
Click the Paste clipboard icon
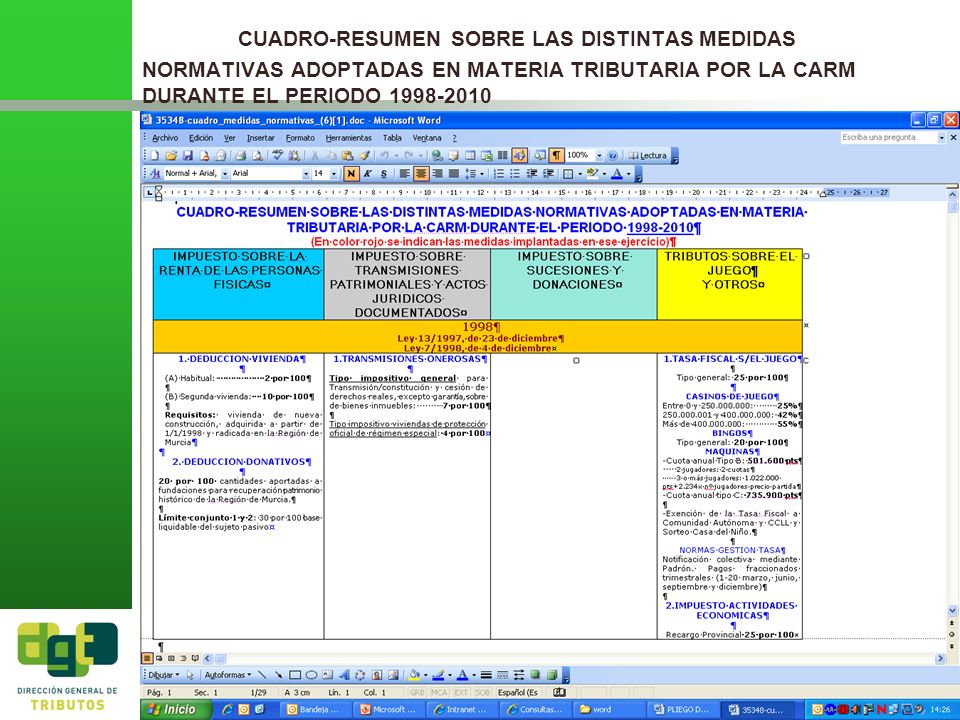(x=348, y=156)
